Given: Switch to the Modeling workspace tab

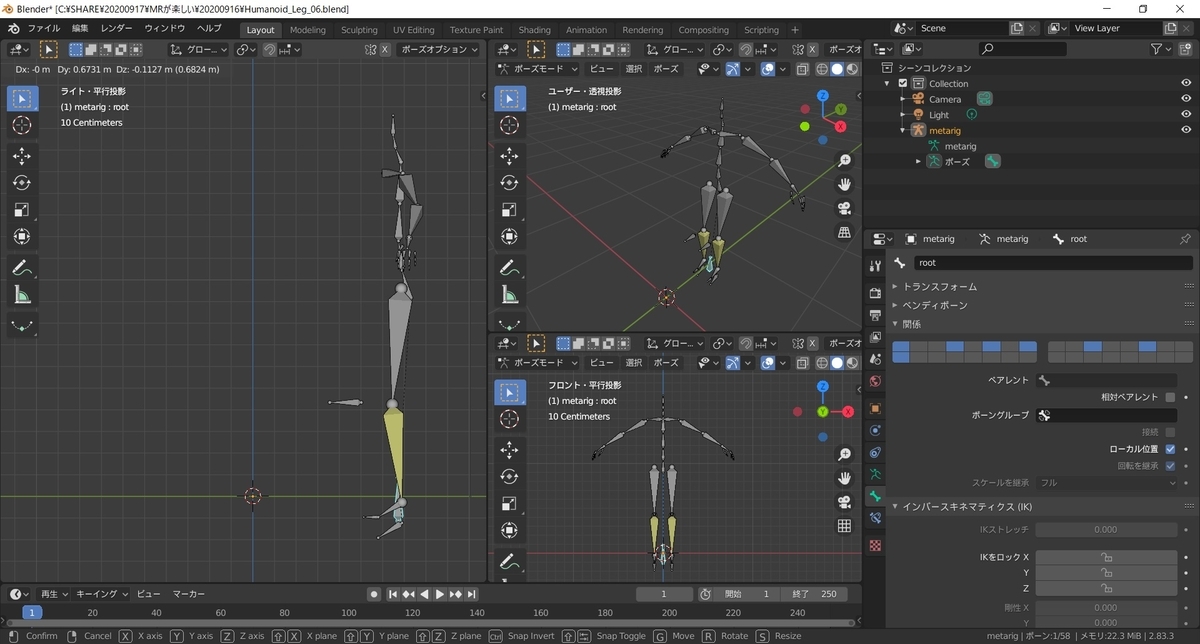Looking at the screenshot, I should (x=308, y=30).
